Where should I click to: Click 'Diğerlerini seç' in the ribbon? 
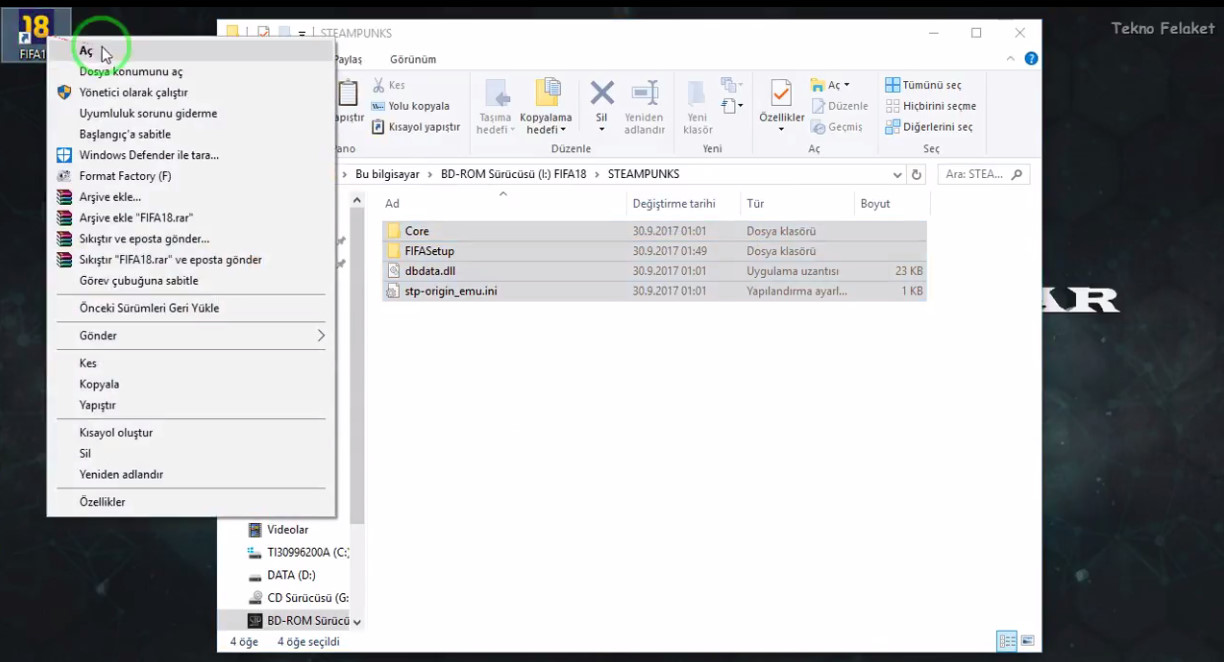pyautogui.click(x=929, y=127)
